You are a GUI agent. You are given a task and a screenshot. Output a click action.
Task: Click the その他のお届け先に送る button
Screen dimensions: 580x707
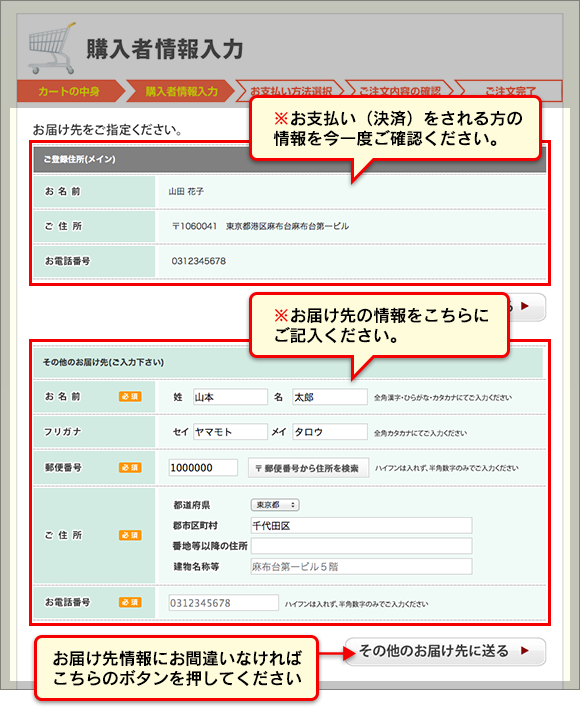point(445,651)
